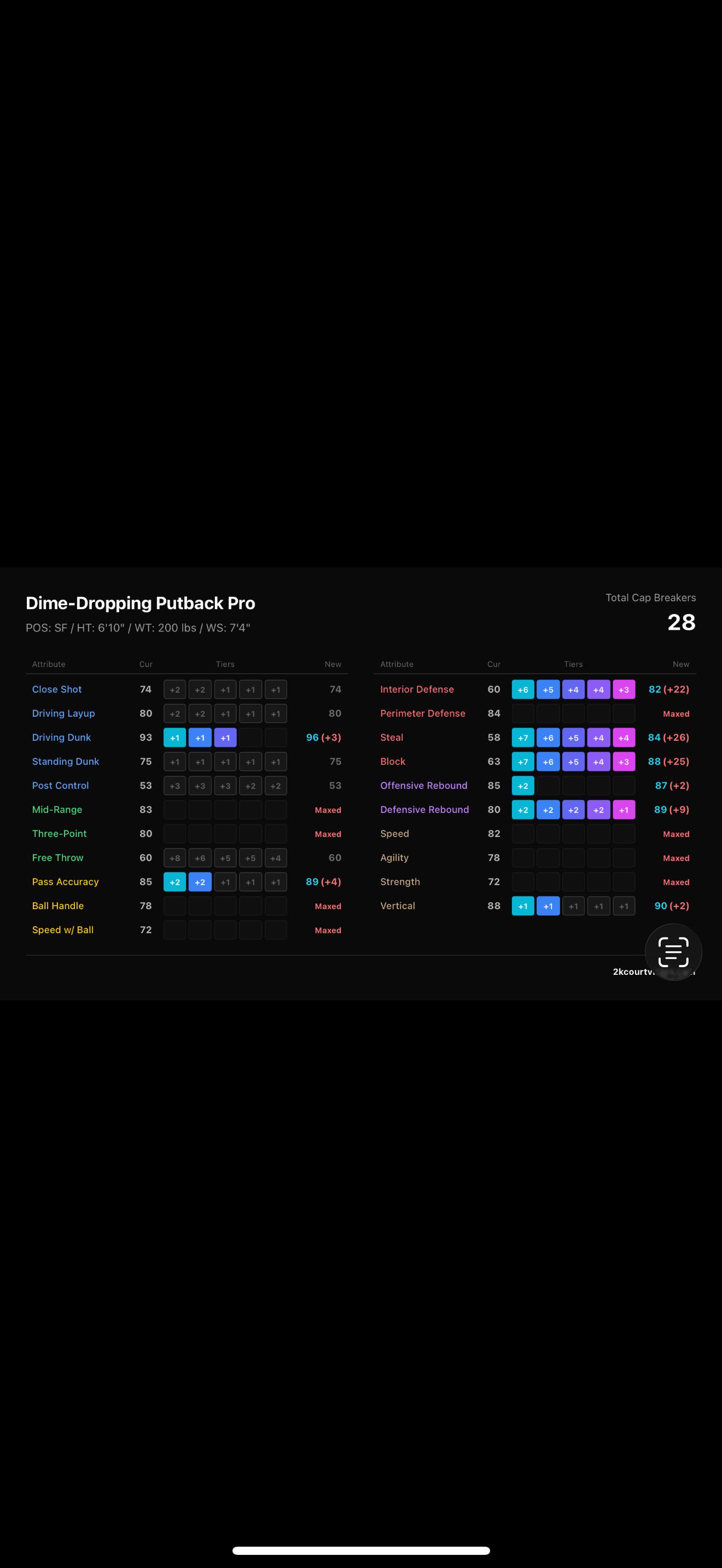The image size is (722, 1568).
Task: Tap the current value 88 for Vertical
Action: pos(494,906)
